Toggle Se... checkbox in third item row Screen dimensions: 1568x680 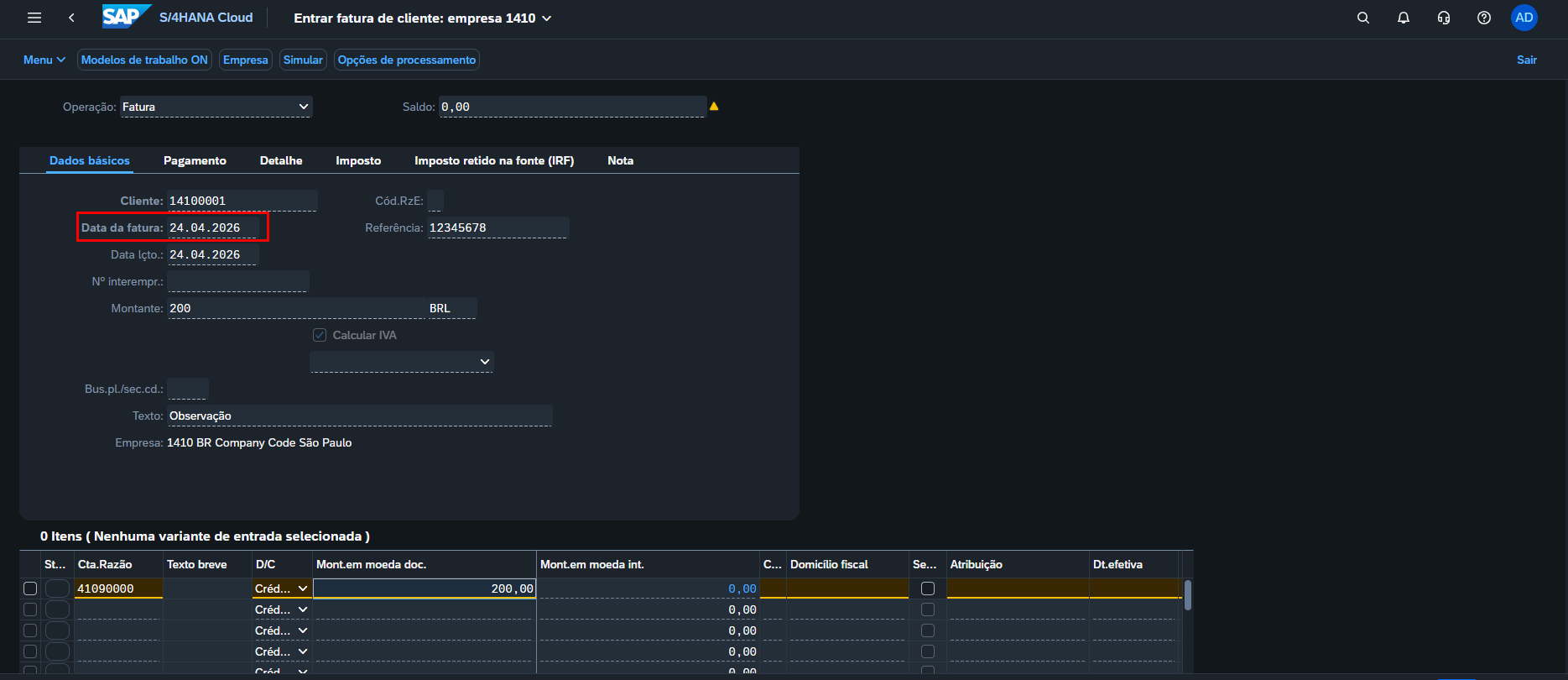[928, 630]
